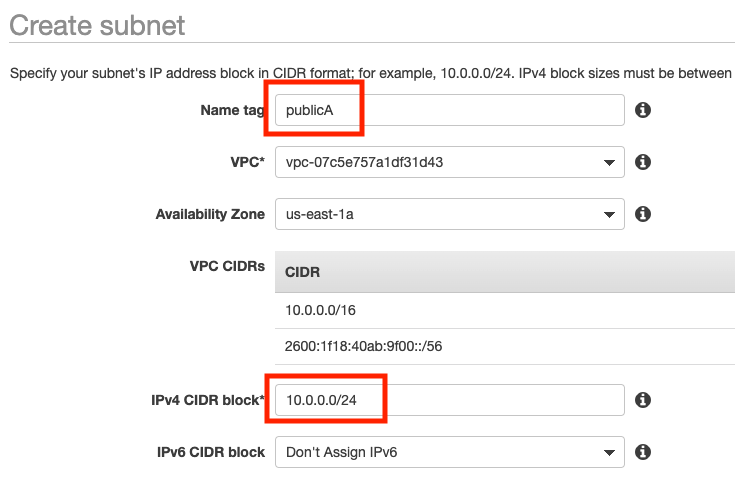The image size is (735, 484).
Task: Click the Availability Zone label
Action: 210,214
